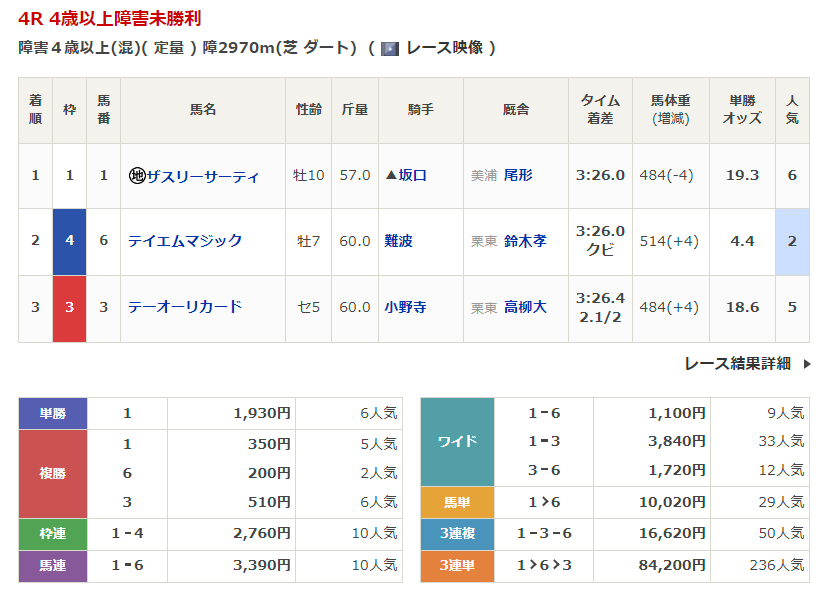The height and width of the screenshot is (593, 828).
Task: Click the red frame 3 color box
Action: (70, 307)
